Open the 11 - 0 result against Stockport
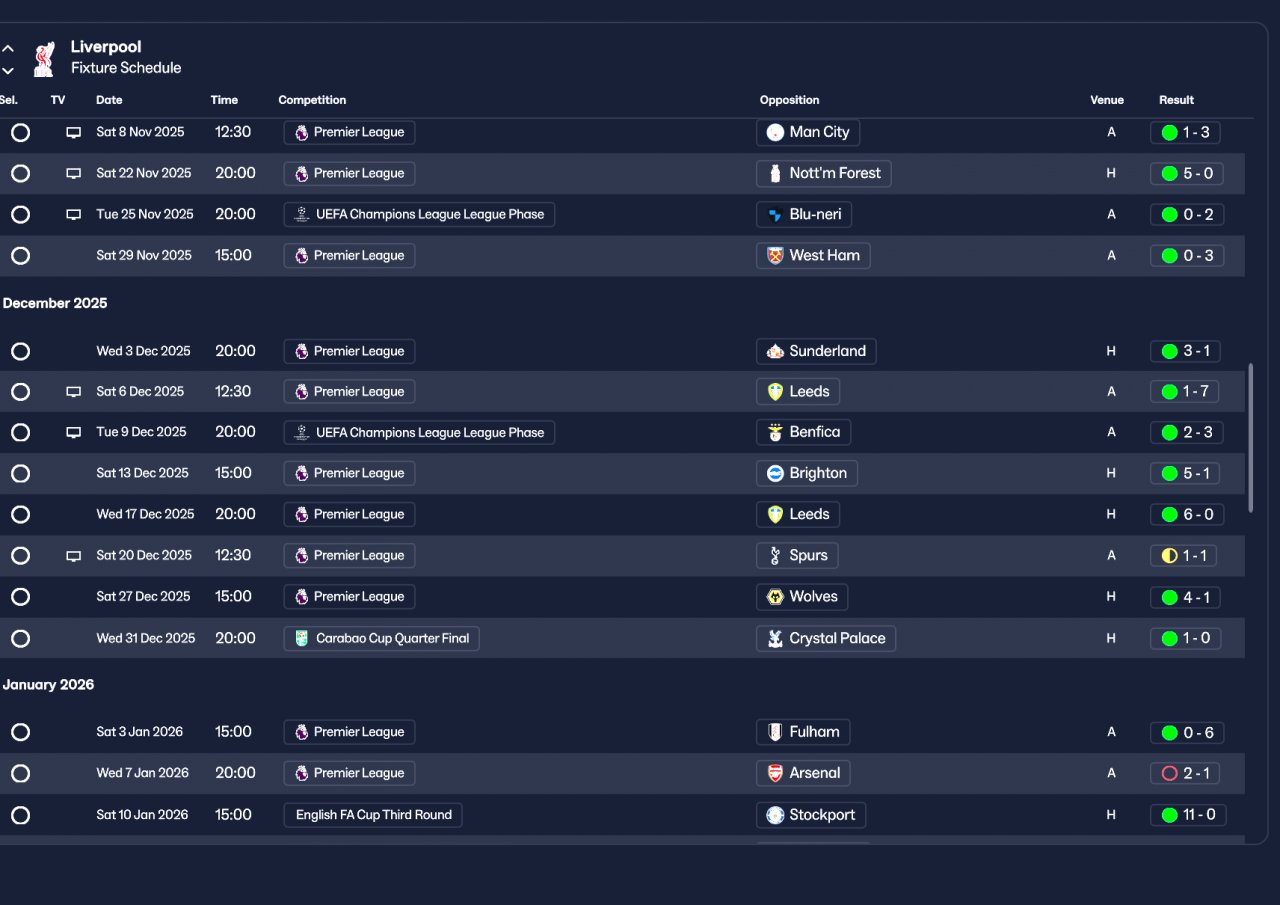The width and height of the screenshot is (1280, 905). pyautogui.click(x=1188, y=815)
